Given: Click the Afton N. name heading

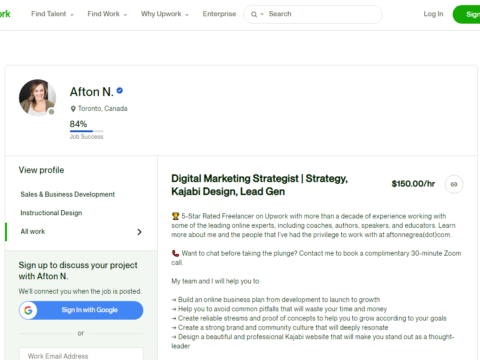Looking at the screenshot, I should click(x=92, y=92).
